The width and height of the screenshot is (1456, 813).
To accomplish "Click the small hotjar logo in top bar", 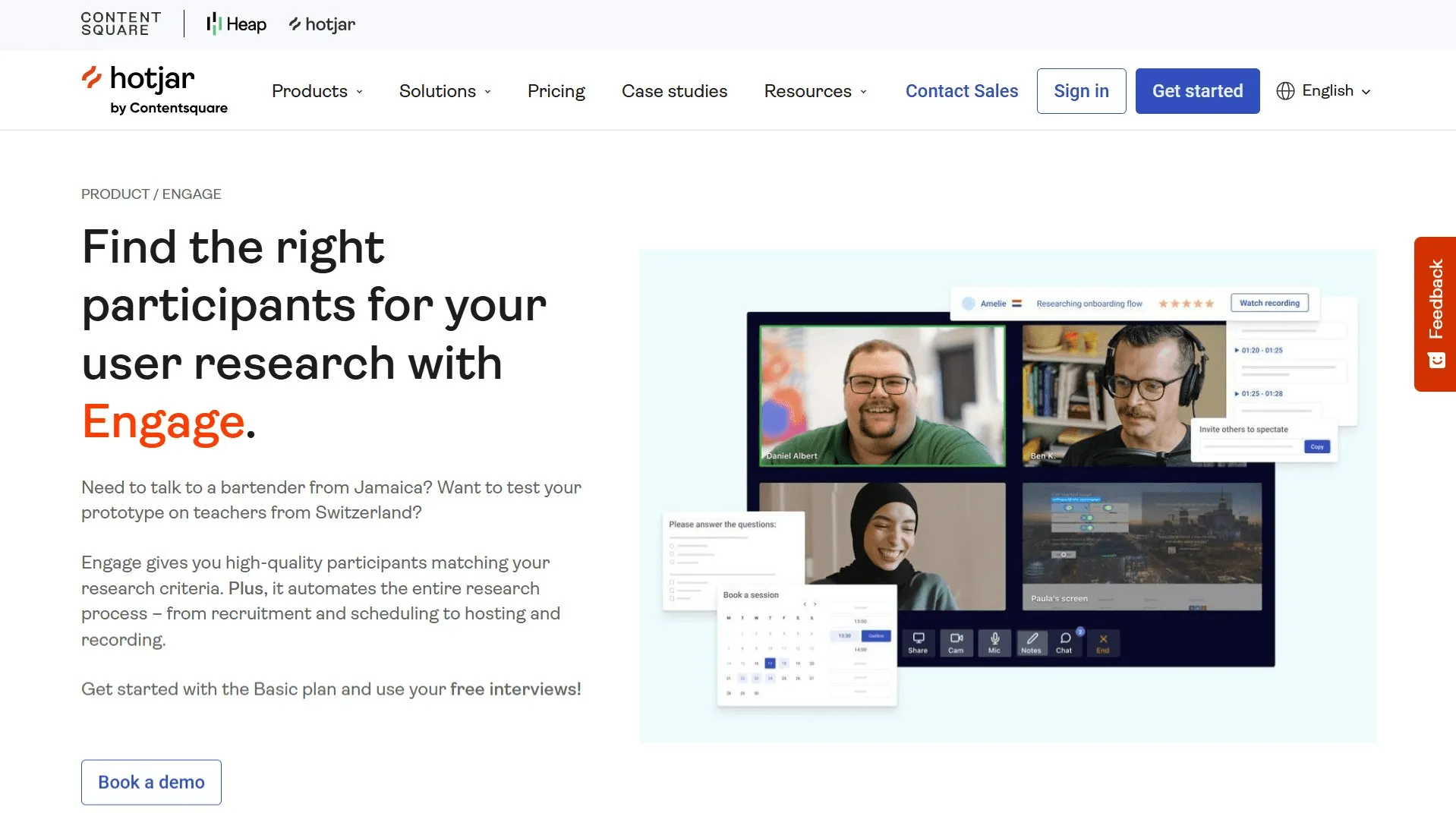I will tap(322, 24).
